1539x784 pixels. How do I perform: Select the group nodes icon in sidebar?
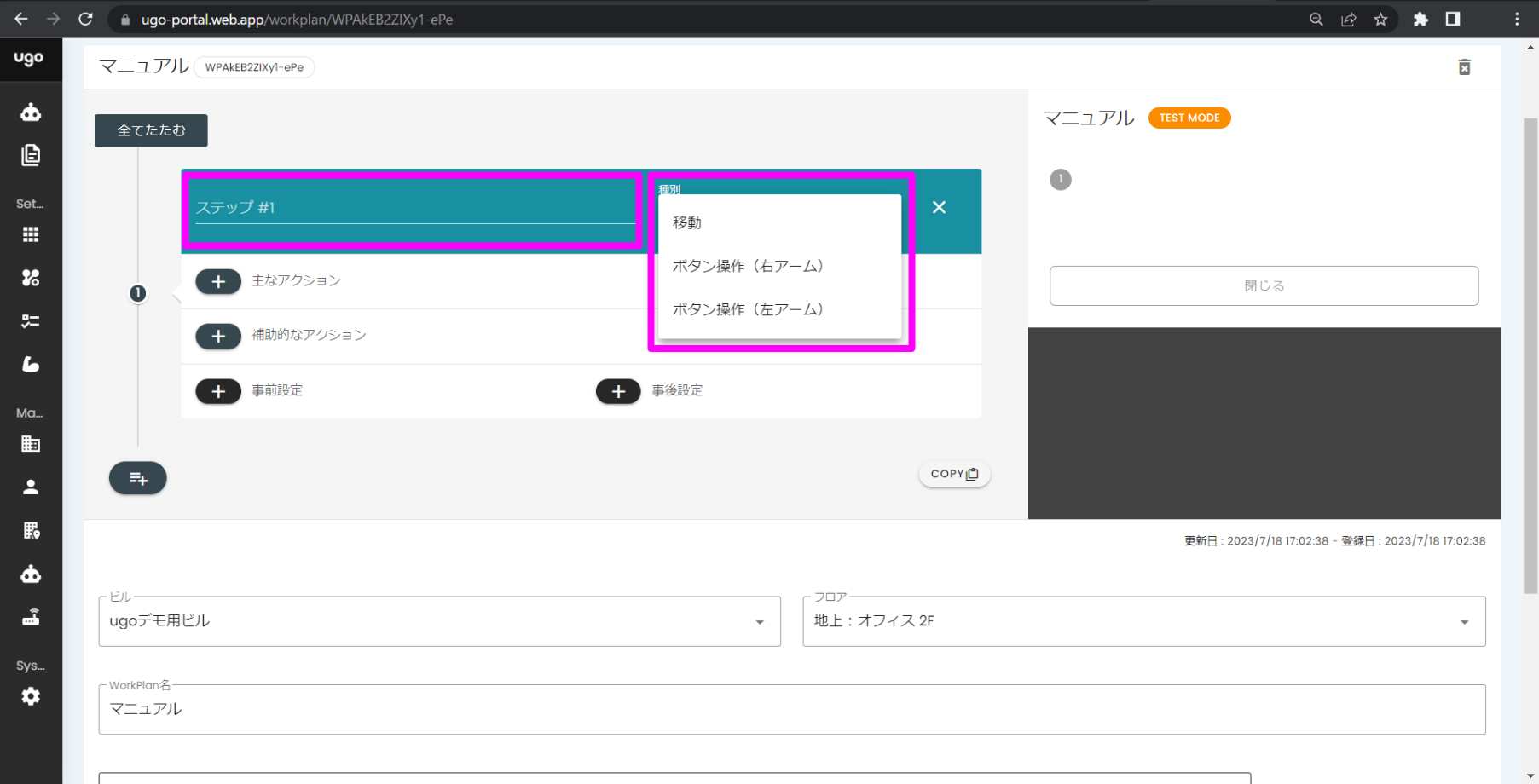[31, 277]
